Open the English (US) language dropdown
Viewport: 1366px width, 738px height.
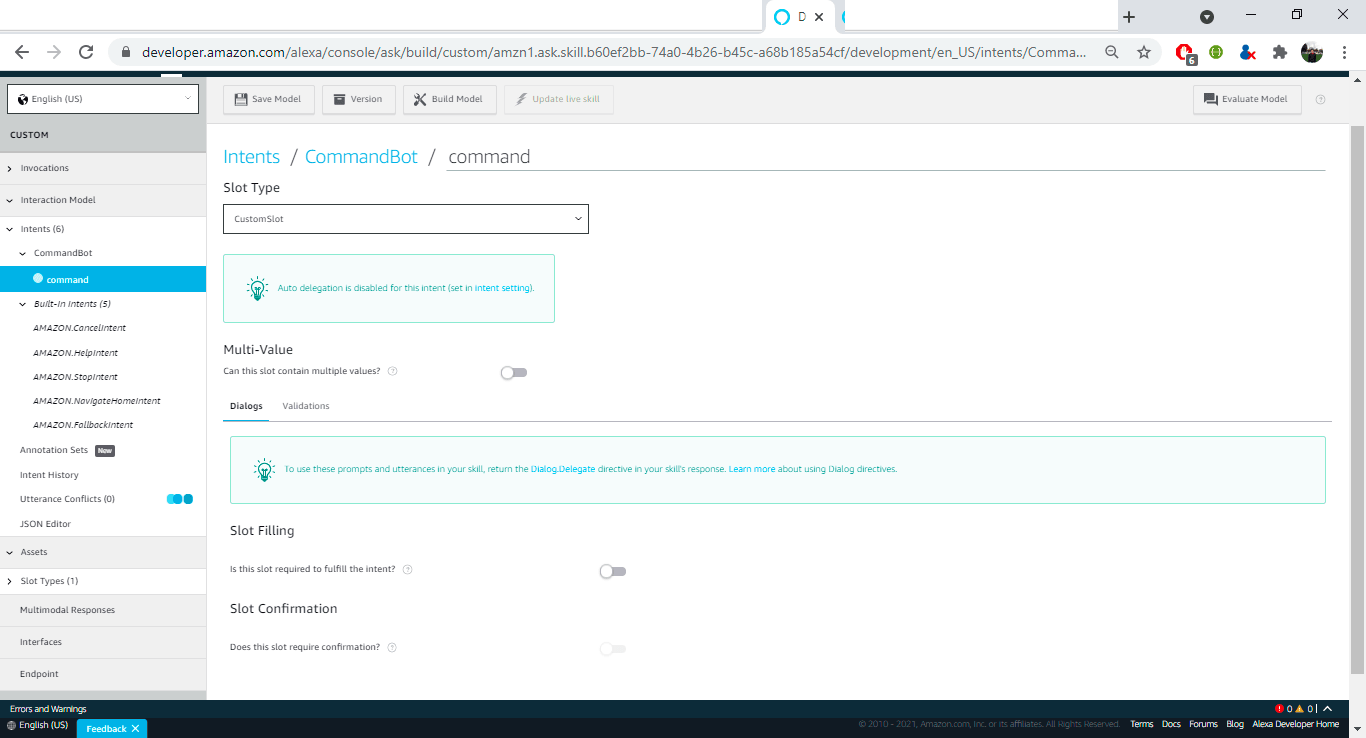tap(103, 99)
